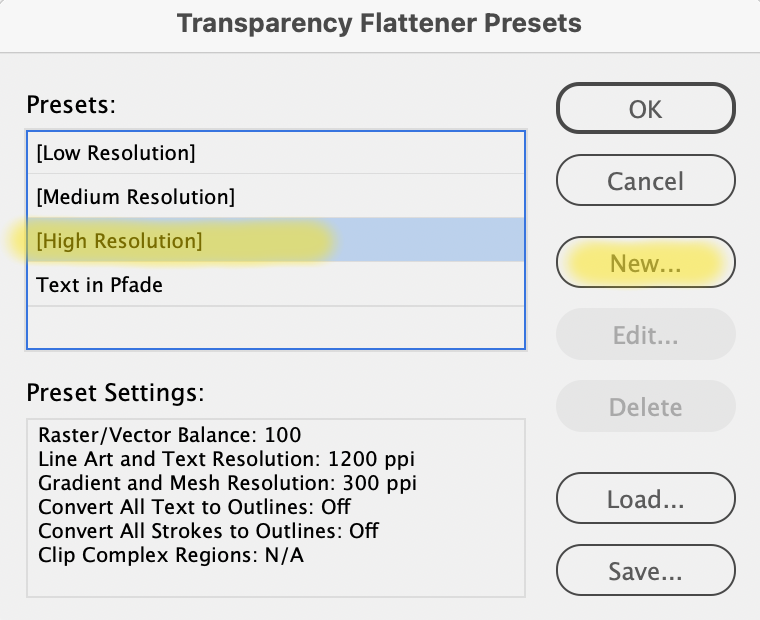
Task: Confirm the dialog with OK
Action: (646, 108)
